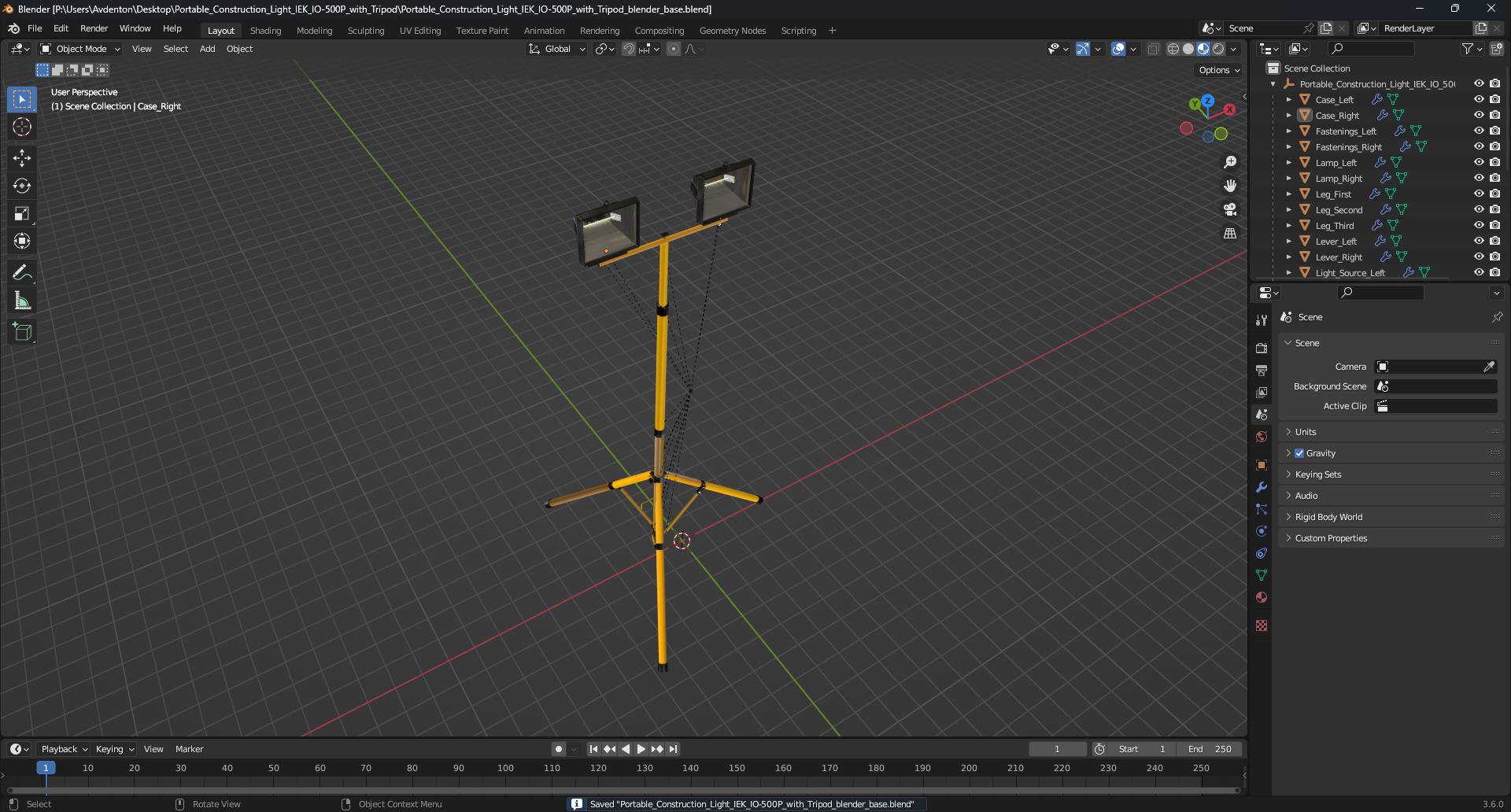Switch orthographic/perspective grid icon
This screenshot has width=1511, height=812.
(x=1230, y=233)
